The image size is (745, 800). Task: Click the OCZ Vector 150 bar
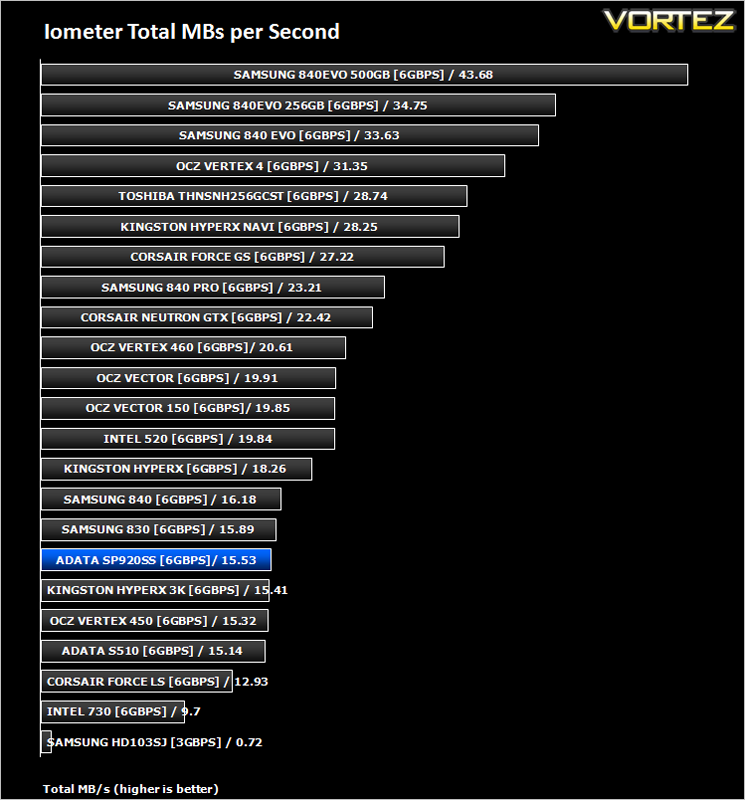click(188, 408)
